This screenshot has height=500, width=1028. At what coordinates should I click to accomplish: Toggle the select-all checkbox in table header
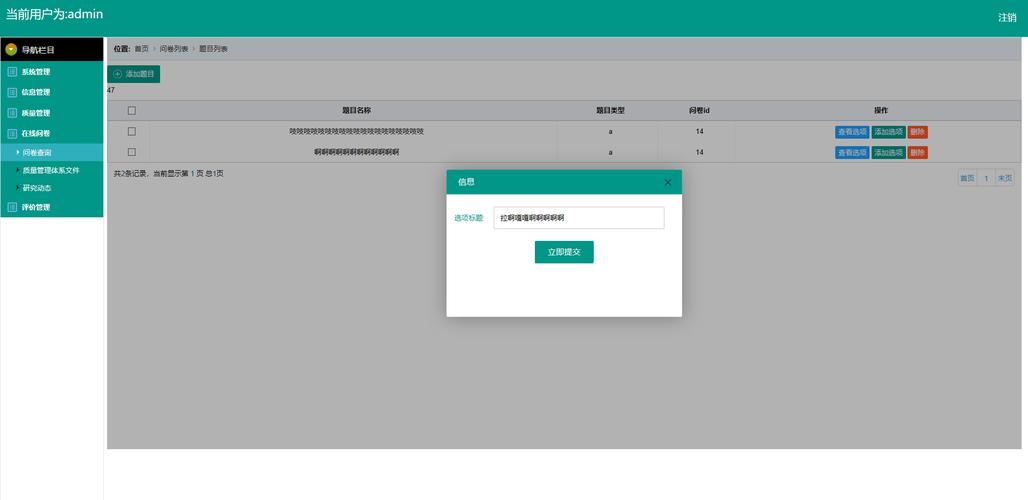point(132,111)
